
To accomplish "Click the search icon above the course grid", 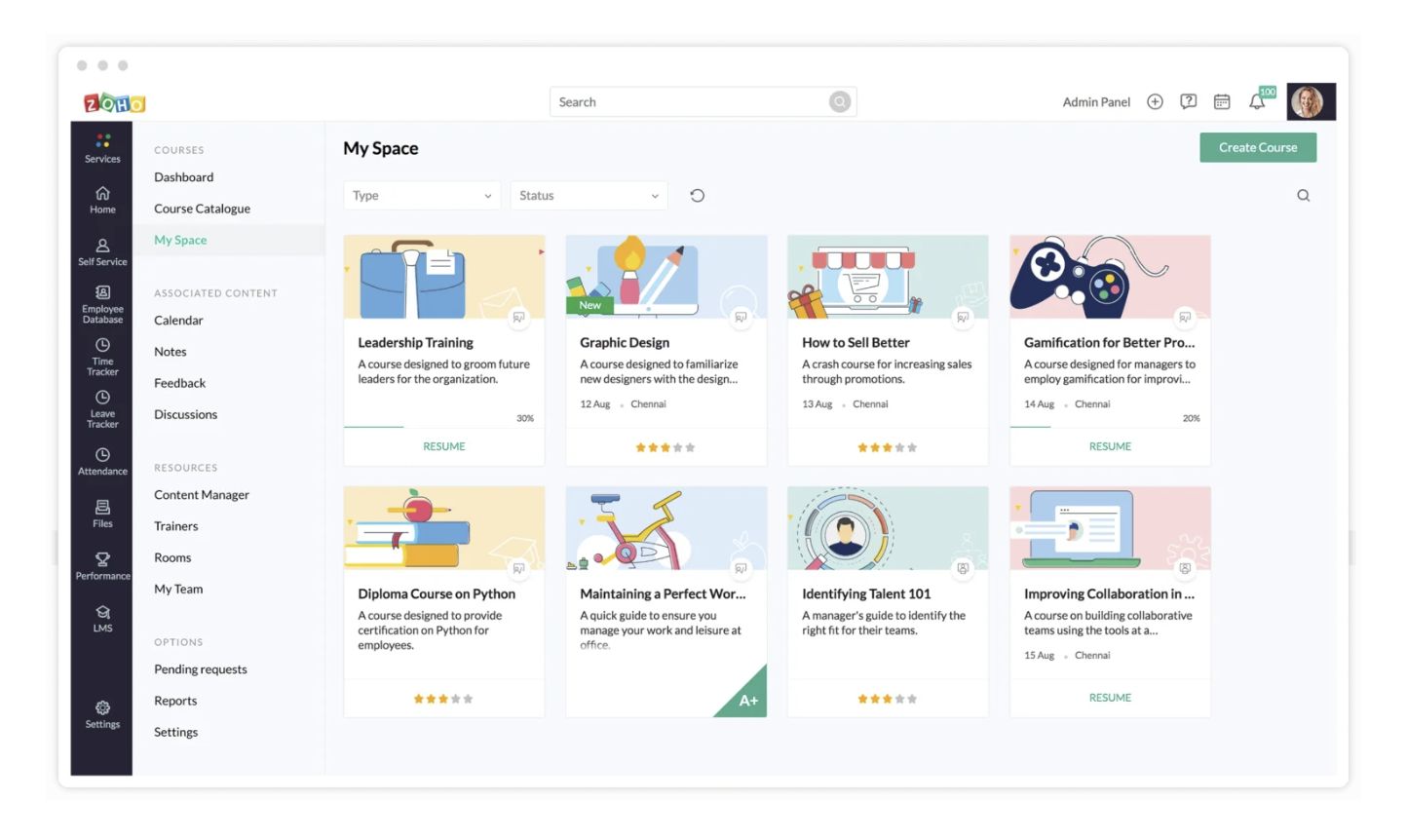I will [x=1303, y=195].
